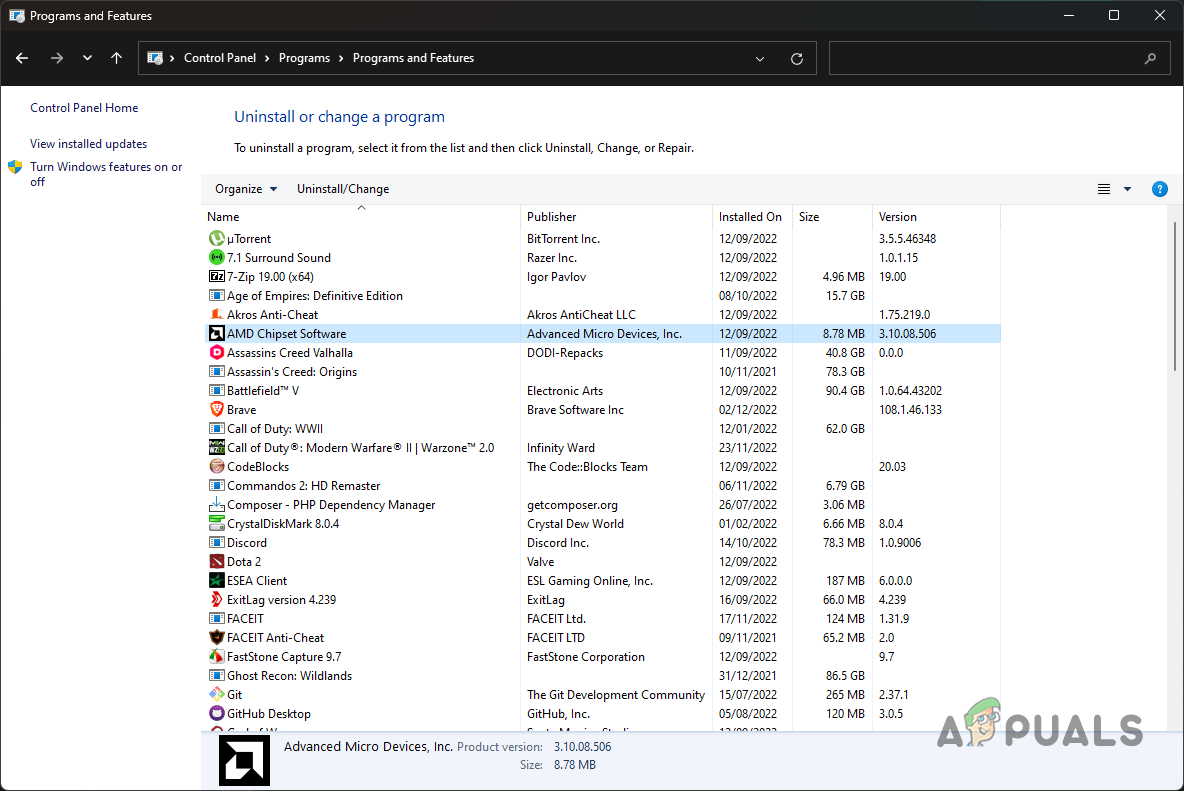Screen dimensions: 1184x791
Task: Click the Git program icon
Action: 216,694
